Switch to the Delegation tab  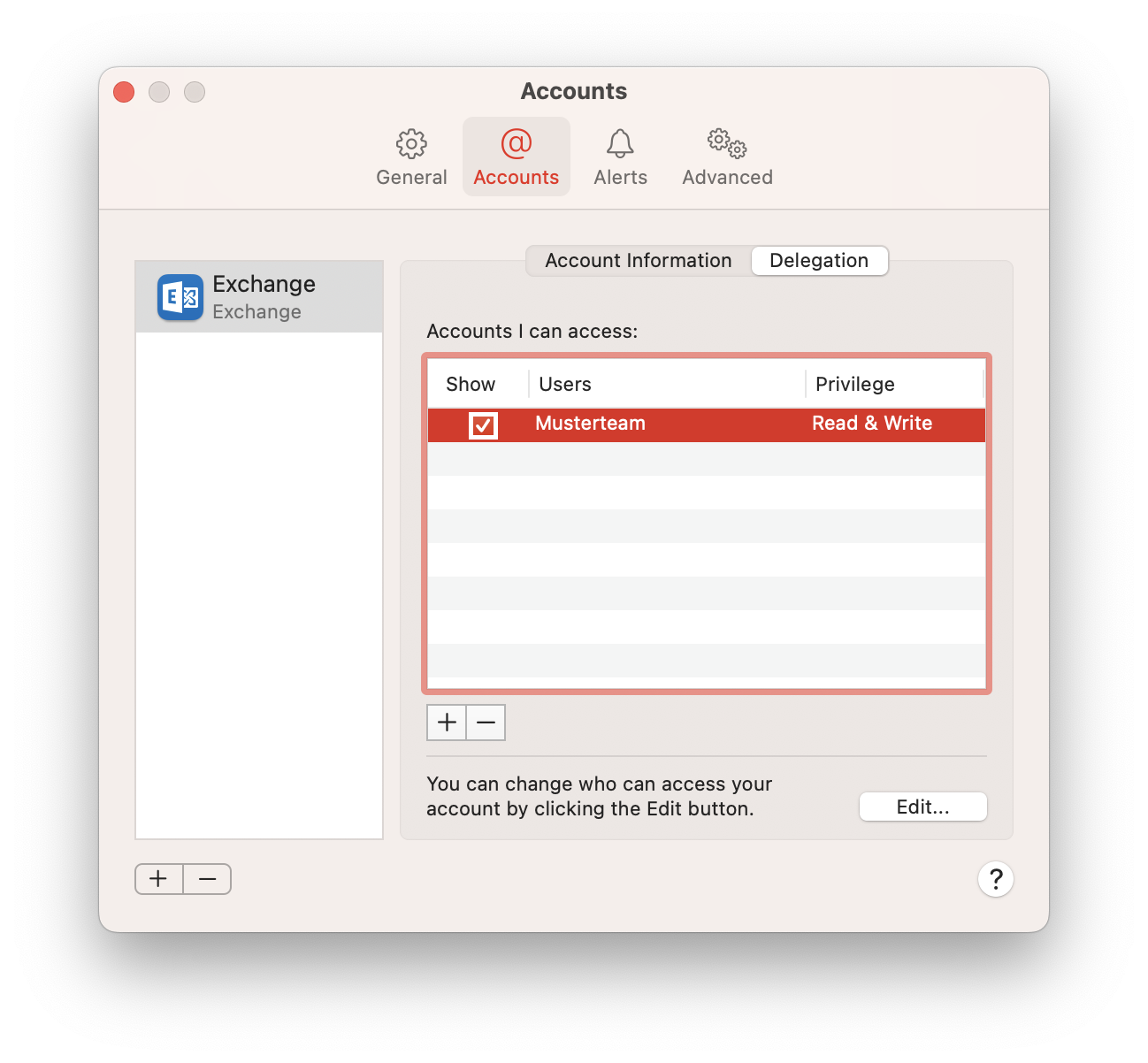[819, 261]
